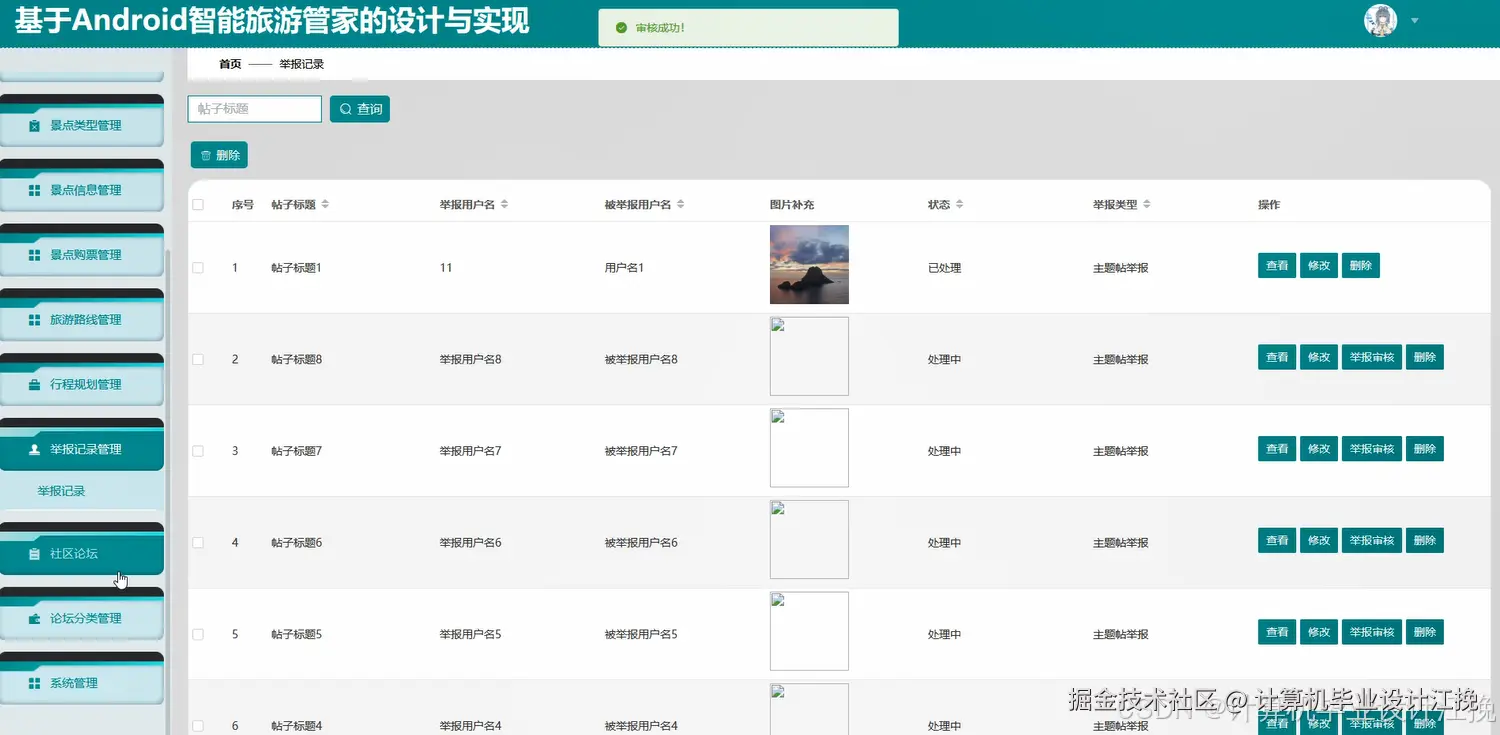The height and width of the screenshot is (735, 1500).
Task: Click 举报审核 on row 帖子标题8
Action: tap(1371, 356)
